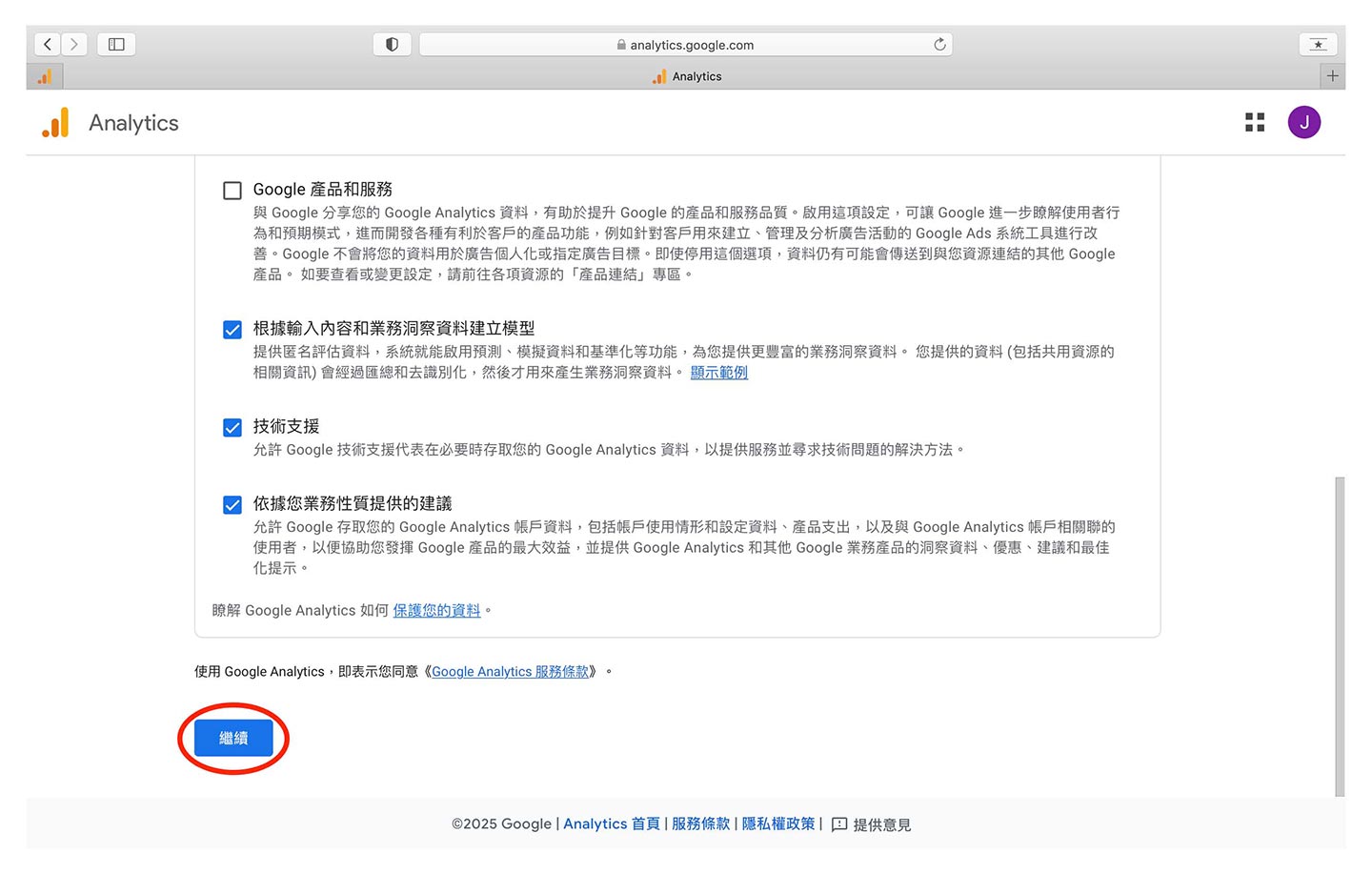Click the analytics.google.com address bar
The width and height of the screenshot is (1372, 874).
[x=686, y=45]
